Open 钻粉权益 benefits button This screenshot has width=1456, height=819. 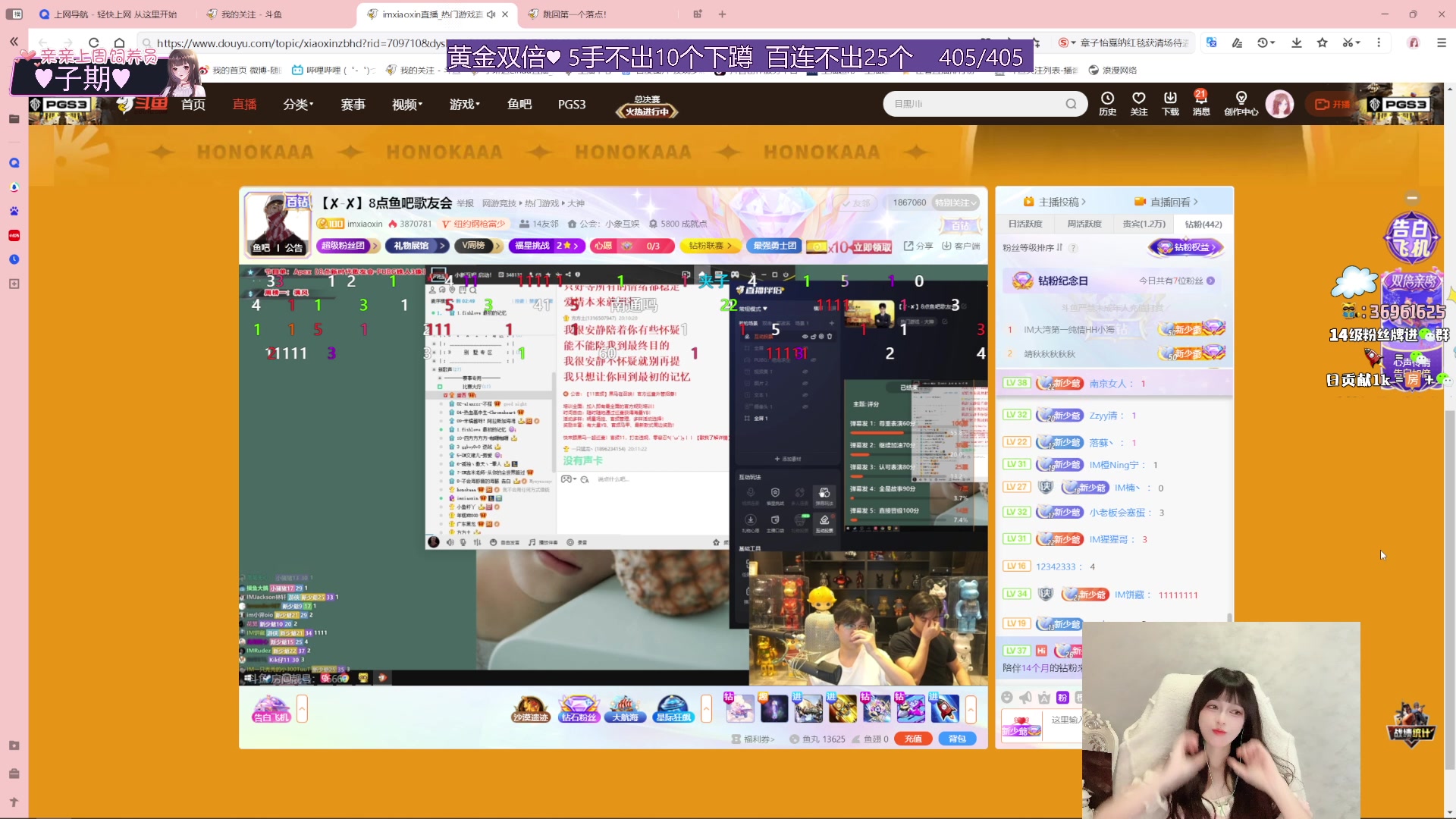coord(1186,247)
